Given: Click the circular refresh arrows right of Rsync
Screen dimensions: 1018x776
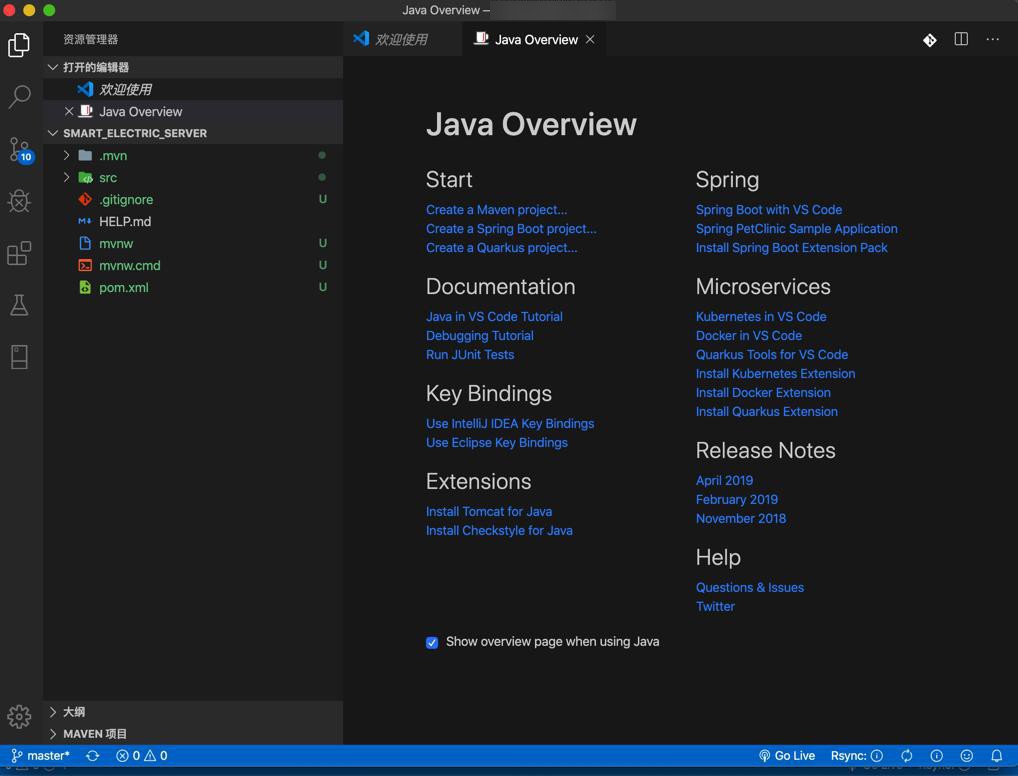Looking at the screenshot, I should point(906,755).
